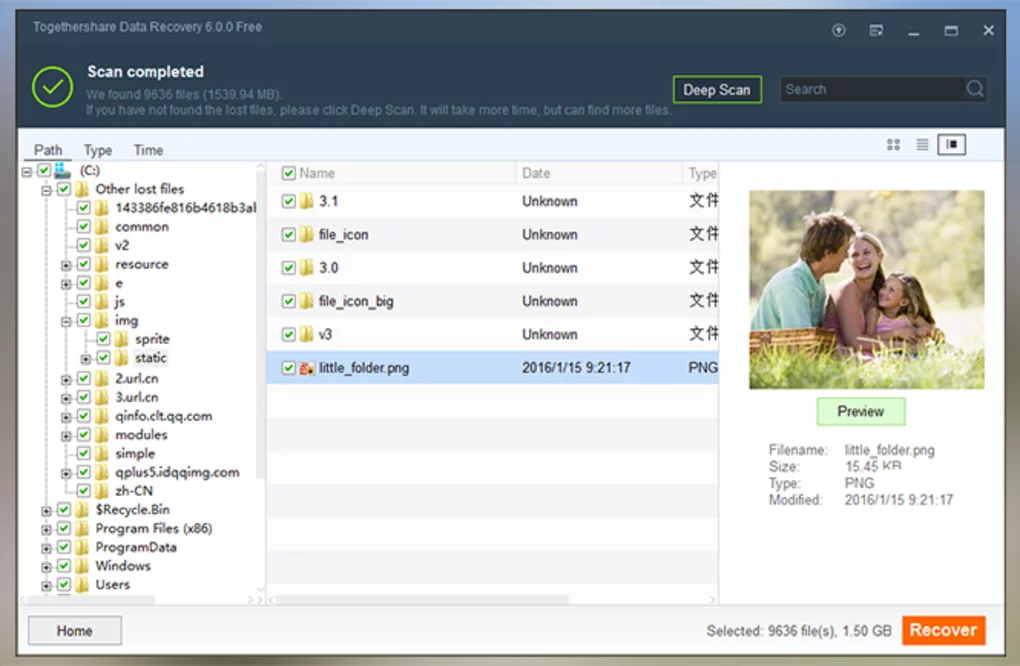Uncheck the little_folder.png checkbox
Image resolution: width=1020 pixels, height=666 pixels.
click(x=289, y=368)
